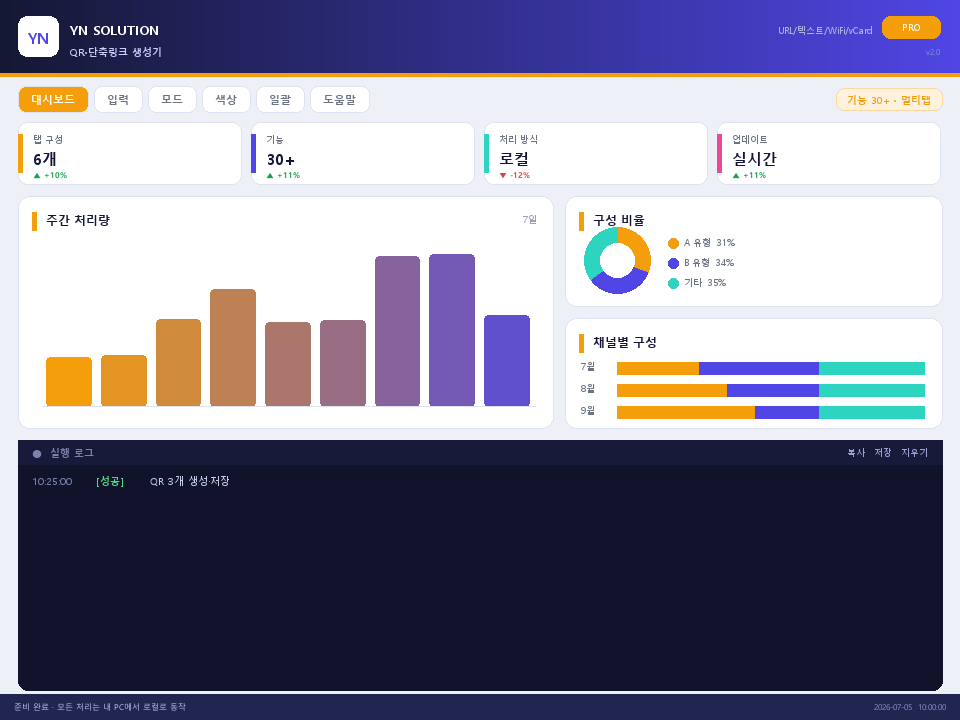Click the red down arrow under 로컬
Screen dimensions: 960x720
pos(503,176)
